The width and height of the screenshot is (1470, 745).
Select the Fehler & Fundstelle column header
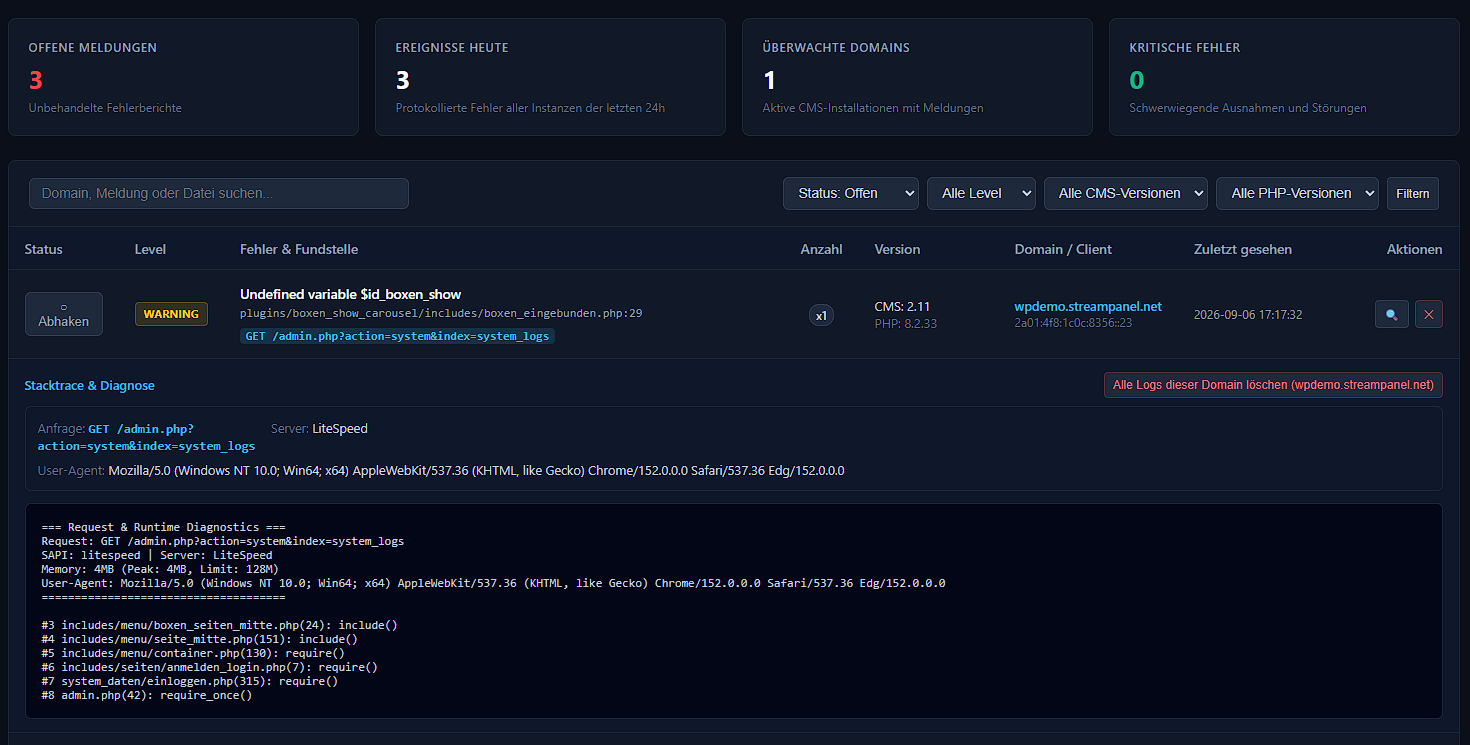299,249
